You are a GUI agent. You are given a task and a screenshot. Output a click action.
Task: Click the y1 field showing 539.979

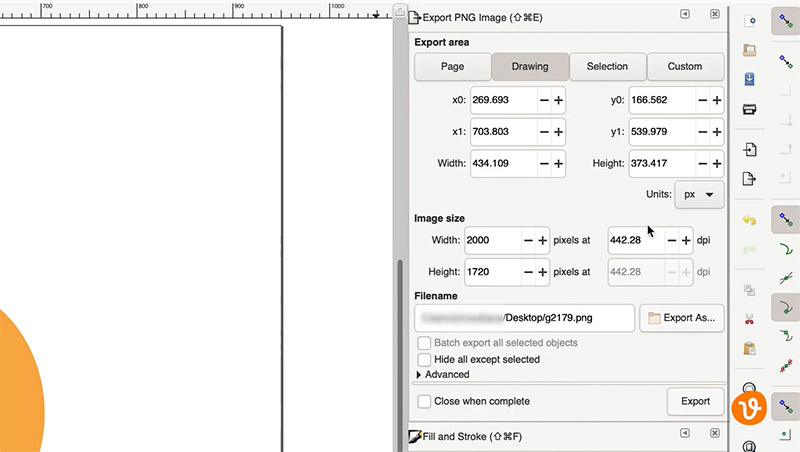tap(662, 132)
